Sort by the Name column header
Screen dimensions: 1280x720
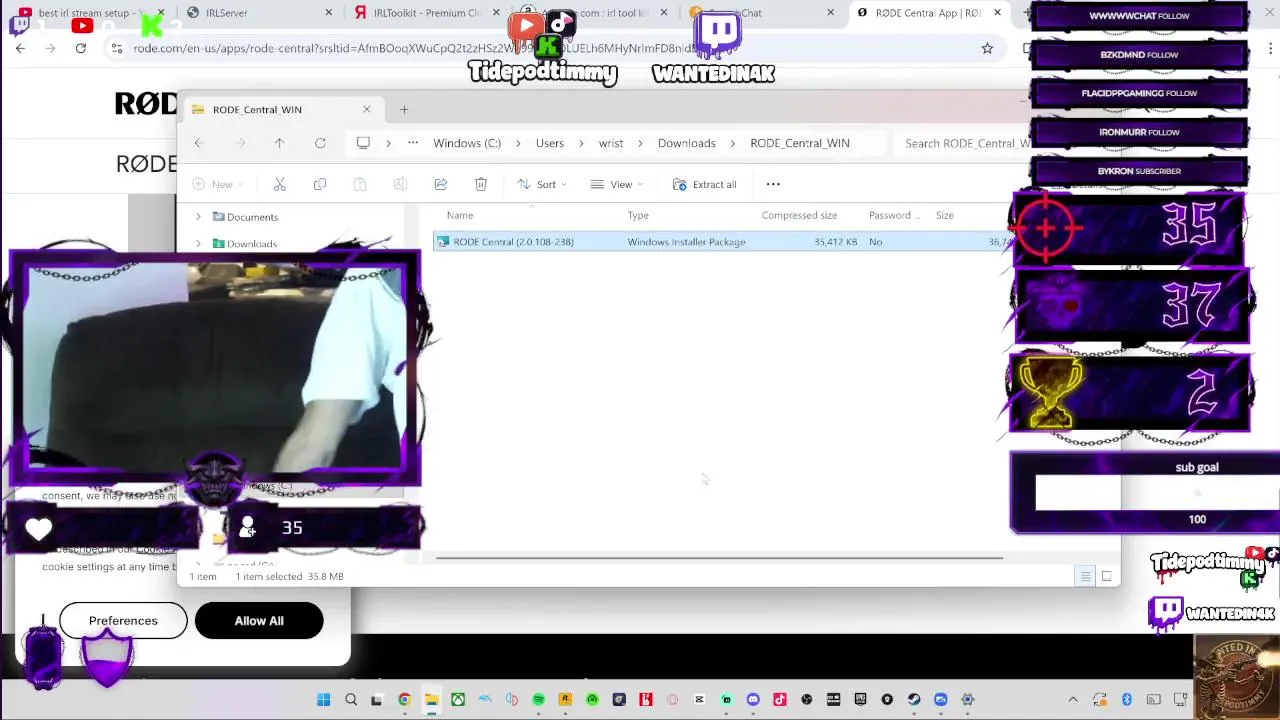(x=460, y=215)
